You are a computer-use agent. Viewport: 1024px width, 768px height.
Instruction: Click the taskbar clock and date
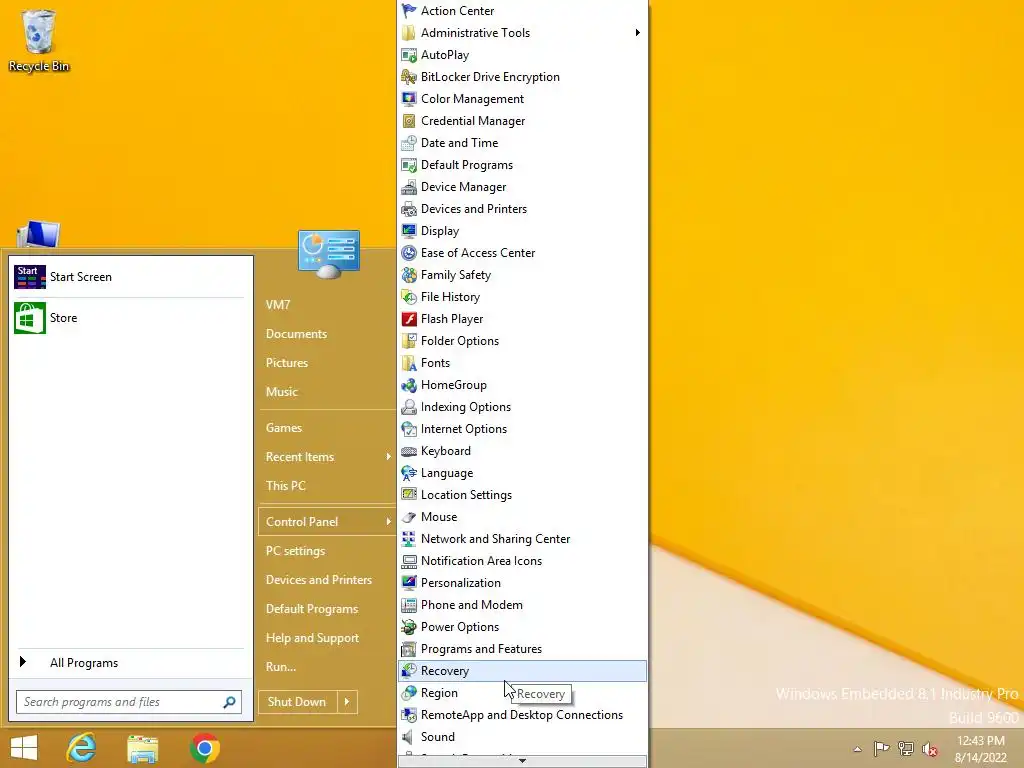981,749
